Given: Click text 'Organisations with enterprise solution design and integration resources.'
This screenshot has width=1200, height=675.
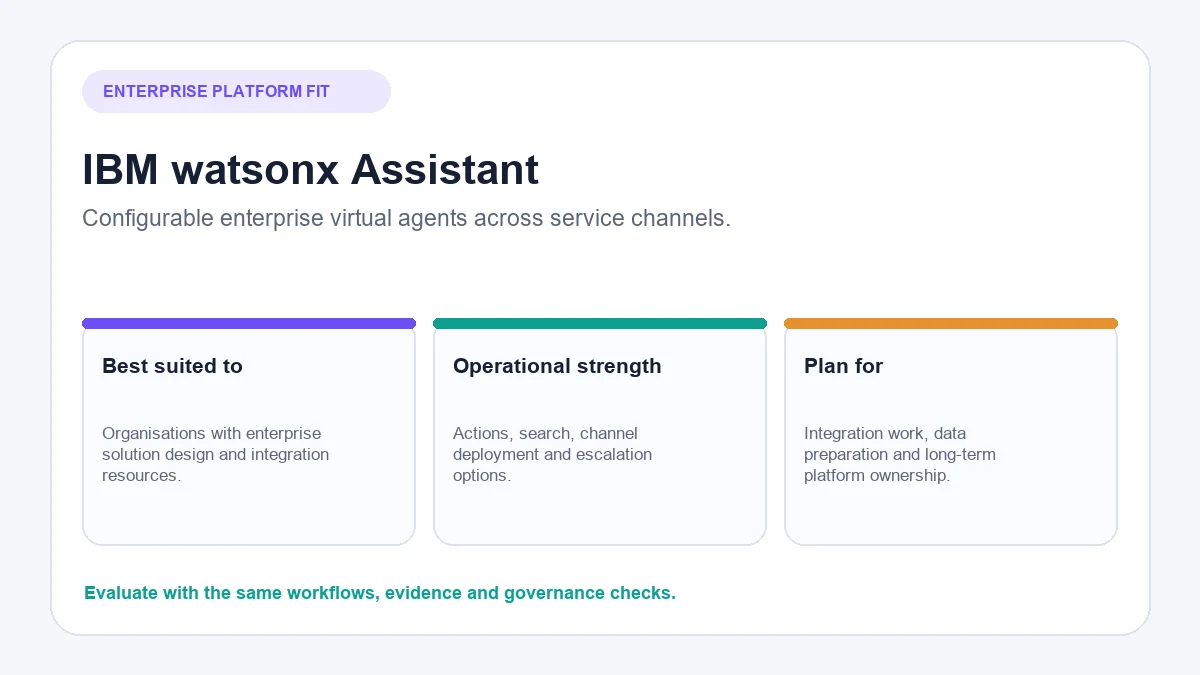Looking at the screenshot, I should tap(216, 454).
